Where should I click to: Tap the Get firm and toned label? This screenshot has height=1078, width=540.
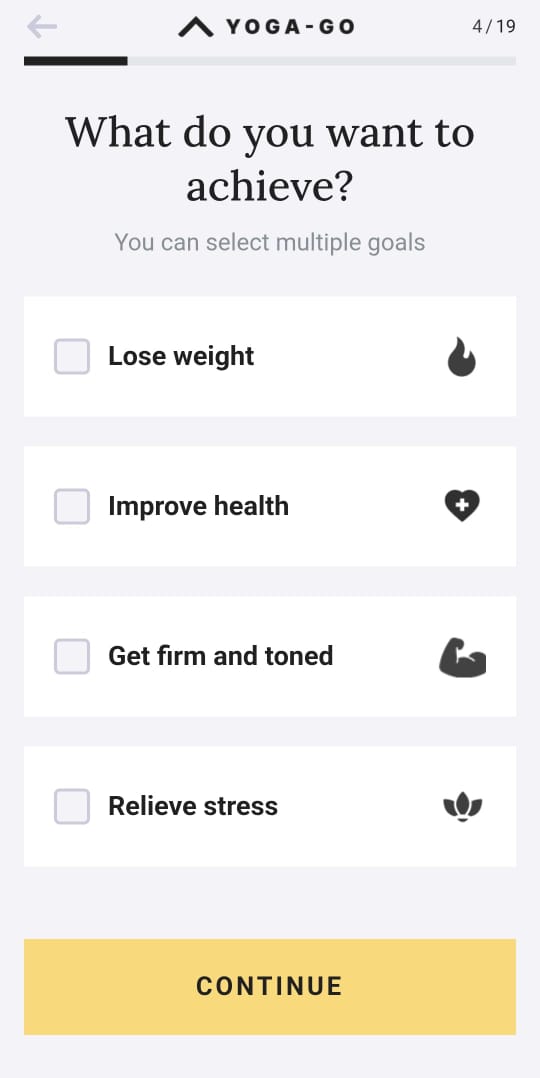[x=220, y=656]
